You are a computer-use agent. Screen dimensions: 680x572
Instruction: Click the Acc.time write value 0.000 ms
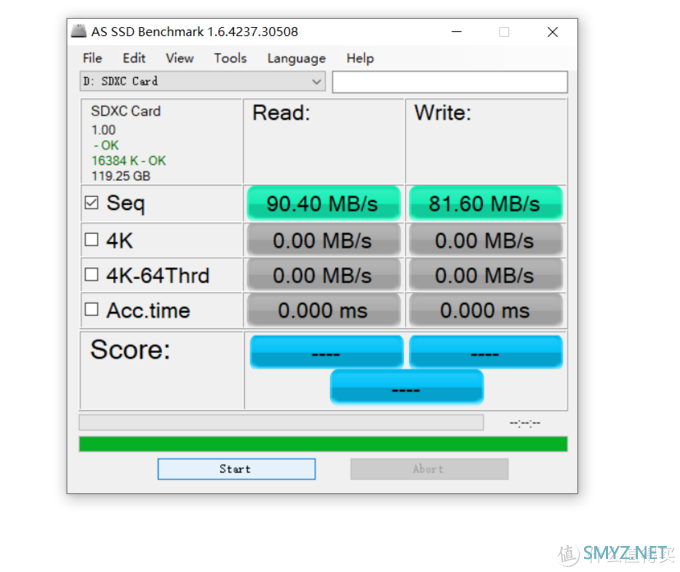coord(486,310)
